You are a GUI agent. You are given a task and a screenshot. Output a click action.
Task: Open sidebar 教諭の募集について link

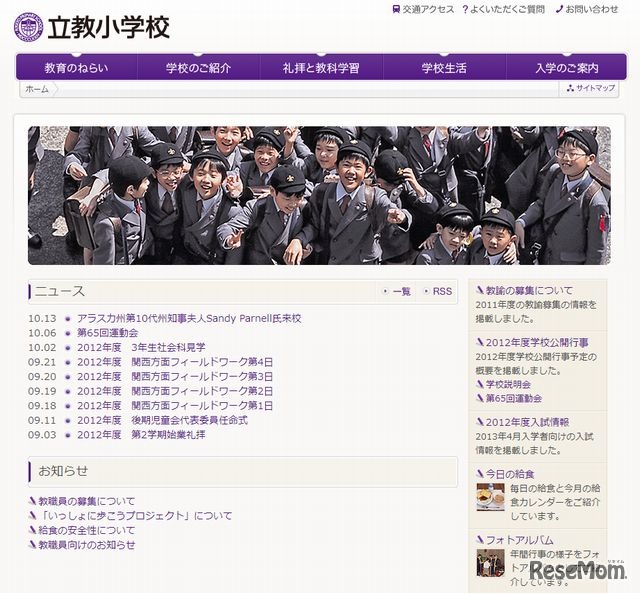point(529,290)
